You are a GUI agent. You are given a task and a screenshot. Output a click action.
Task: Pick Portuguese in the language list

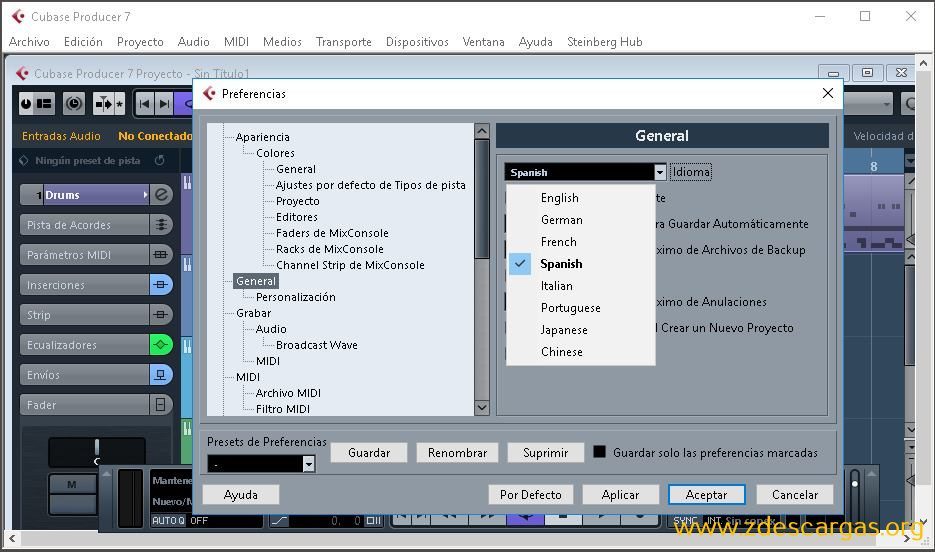click(581, 308)
